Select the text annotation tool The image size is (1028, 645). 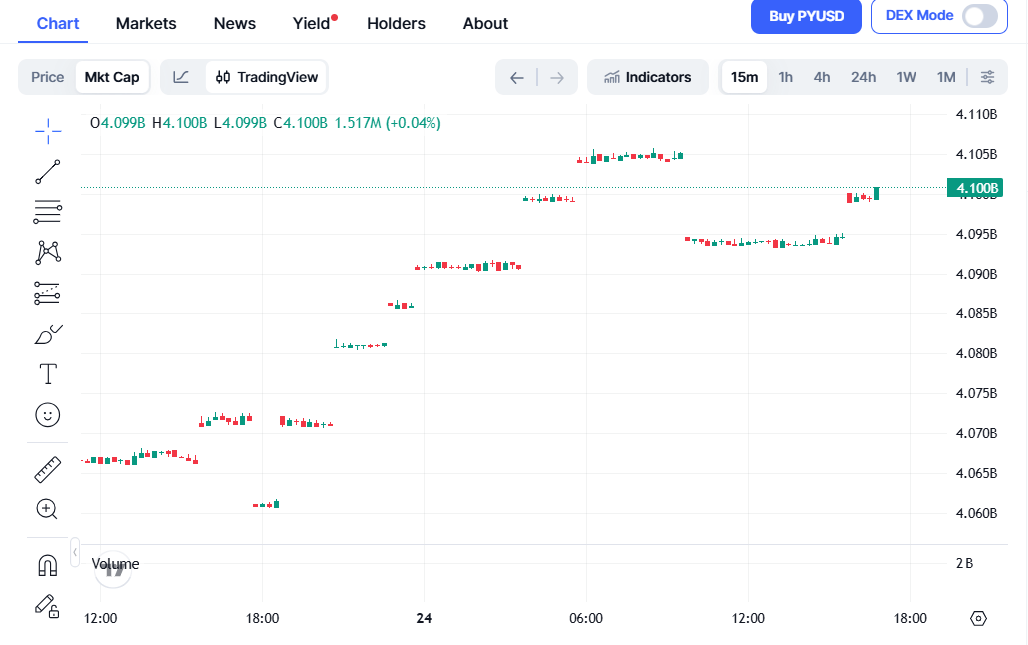pos(47,373)
